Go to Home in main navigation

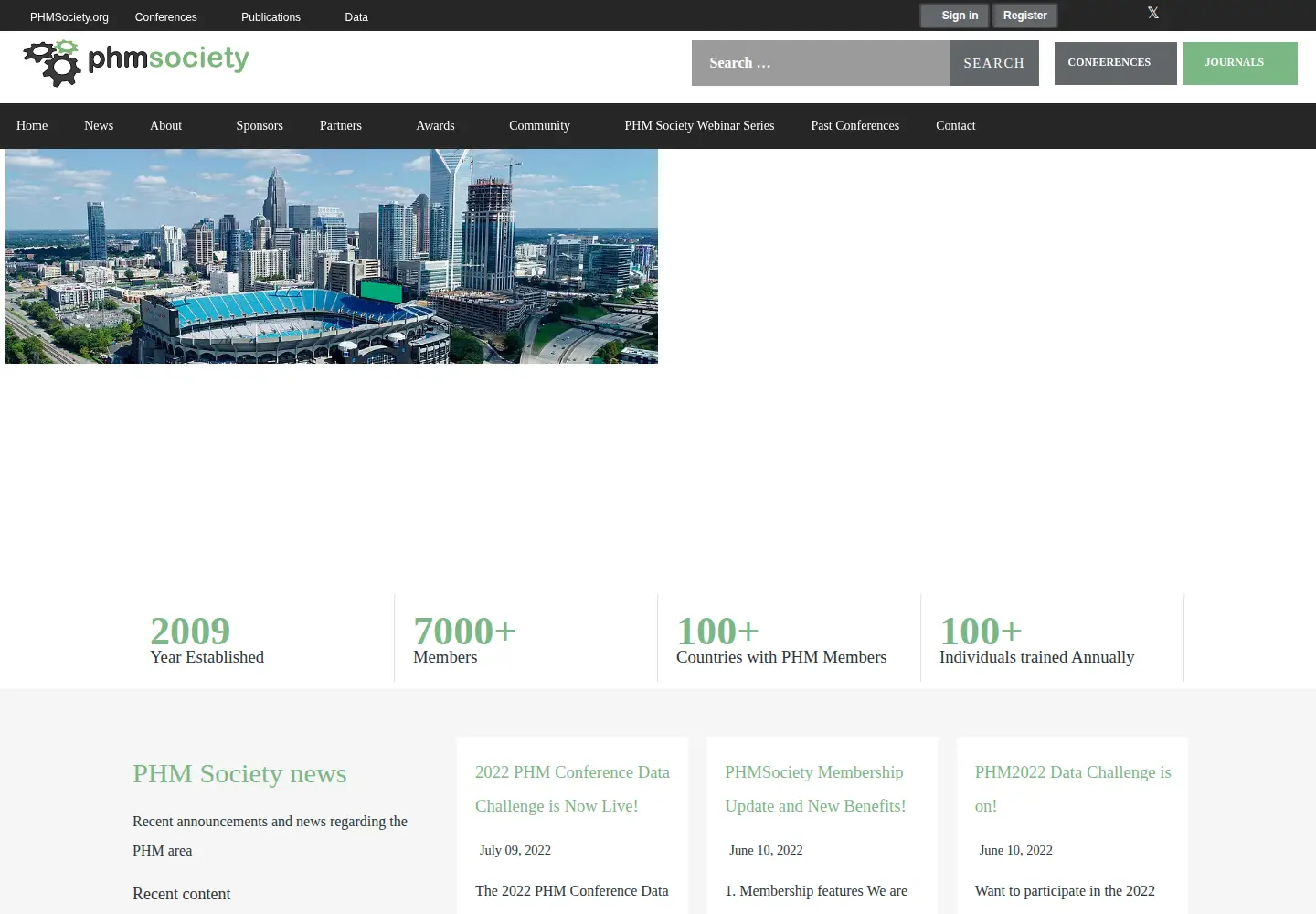pyautogui.click(x=32, y=126)
